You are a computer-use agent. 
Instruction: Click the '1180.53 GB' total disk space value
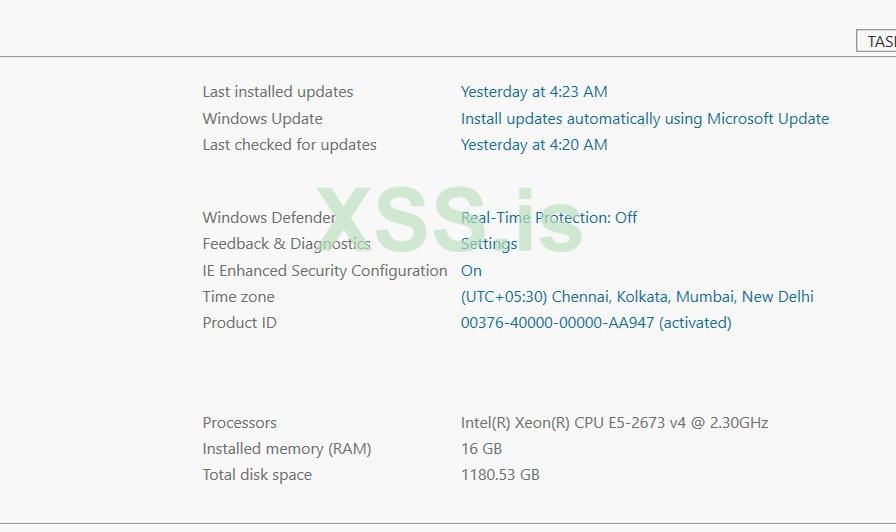coord(500,475)
